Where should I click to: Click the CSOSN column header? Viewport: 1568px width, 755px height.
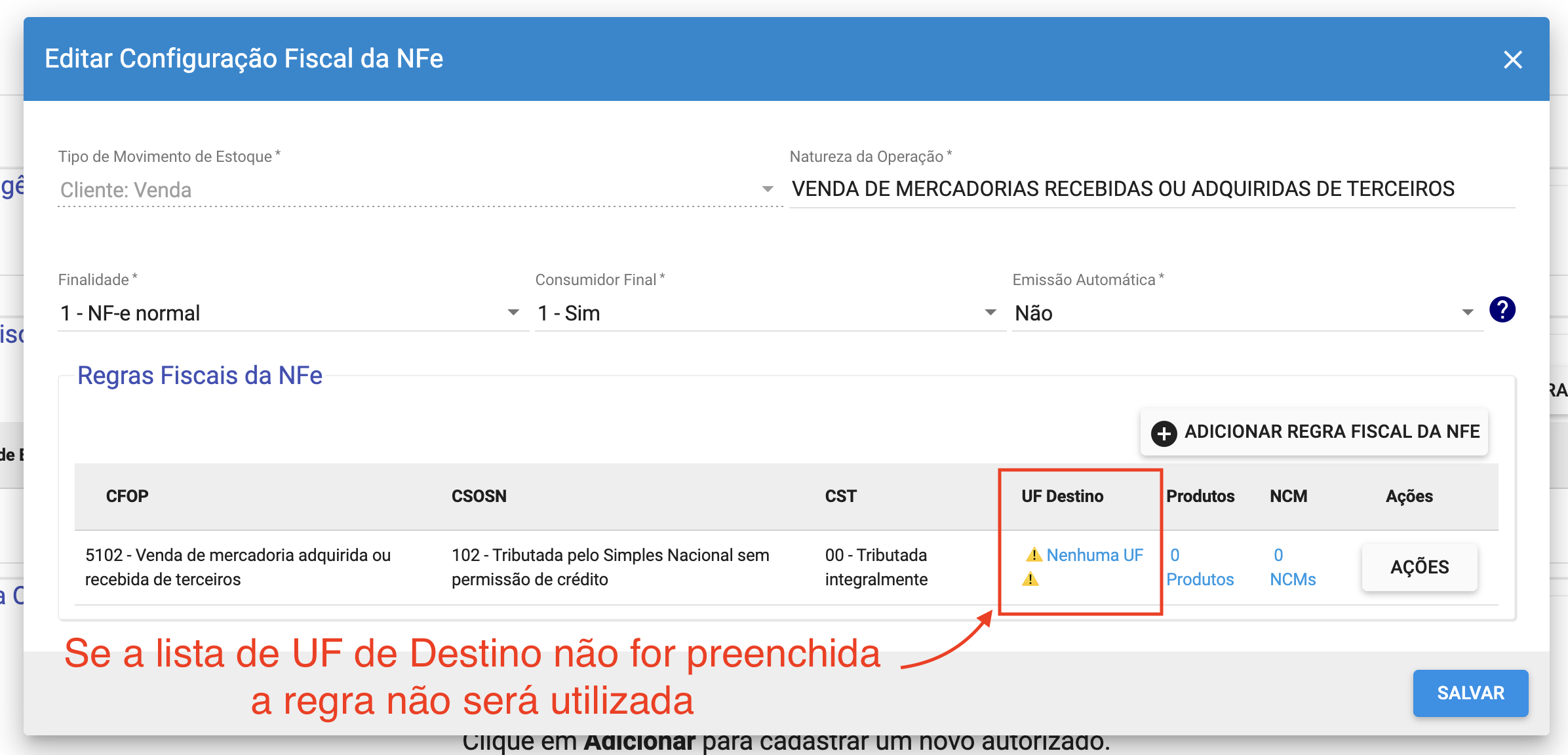(479, 496)
